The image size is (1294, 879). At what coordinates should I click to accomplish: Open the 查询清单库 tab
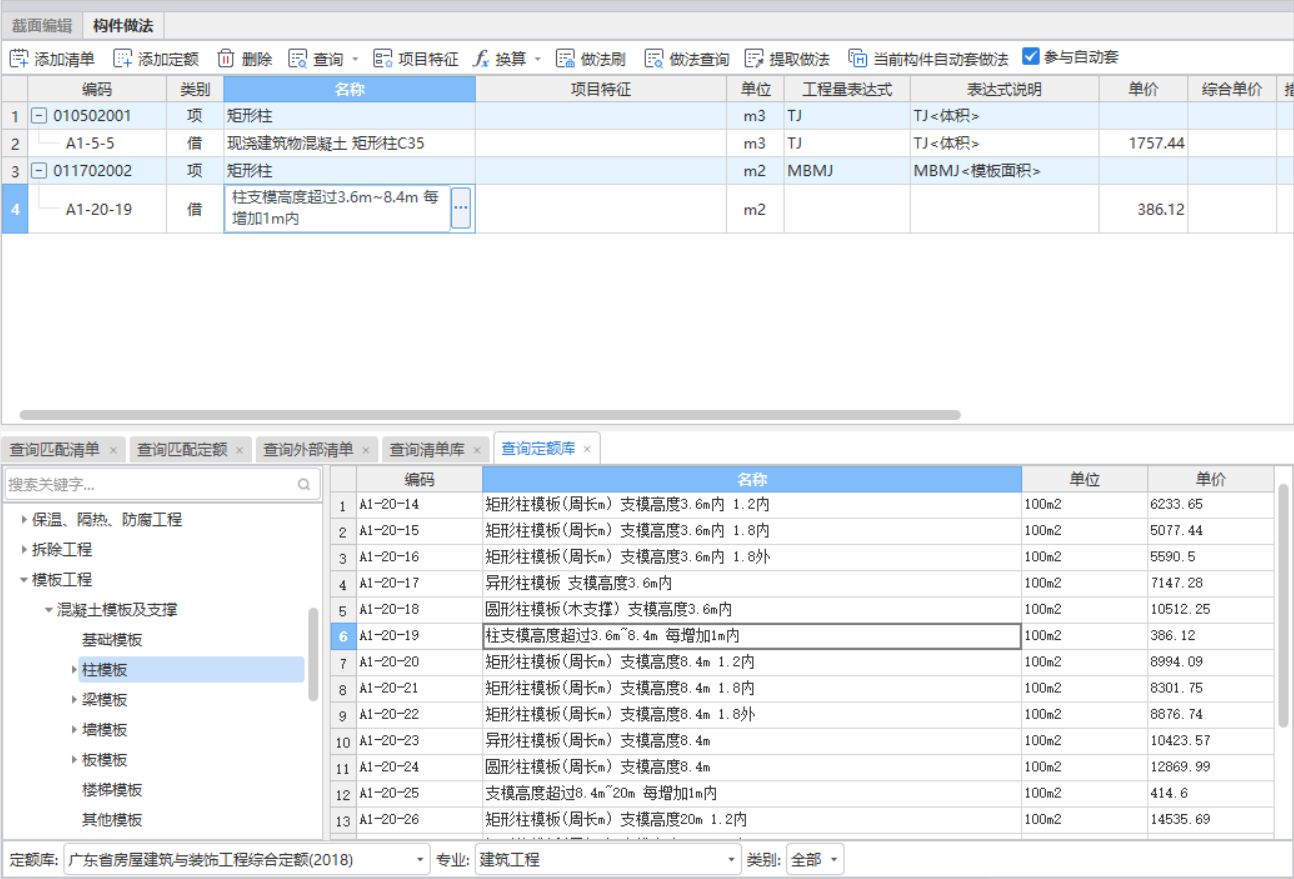(427, 450)
